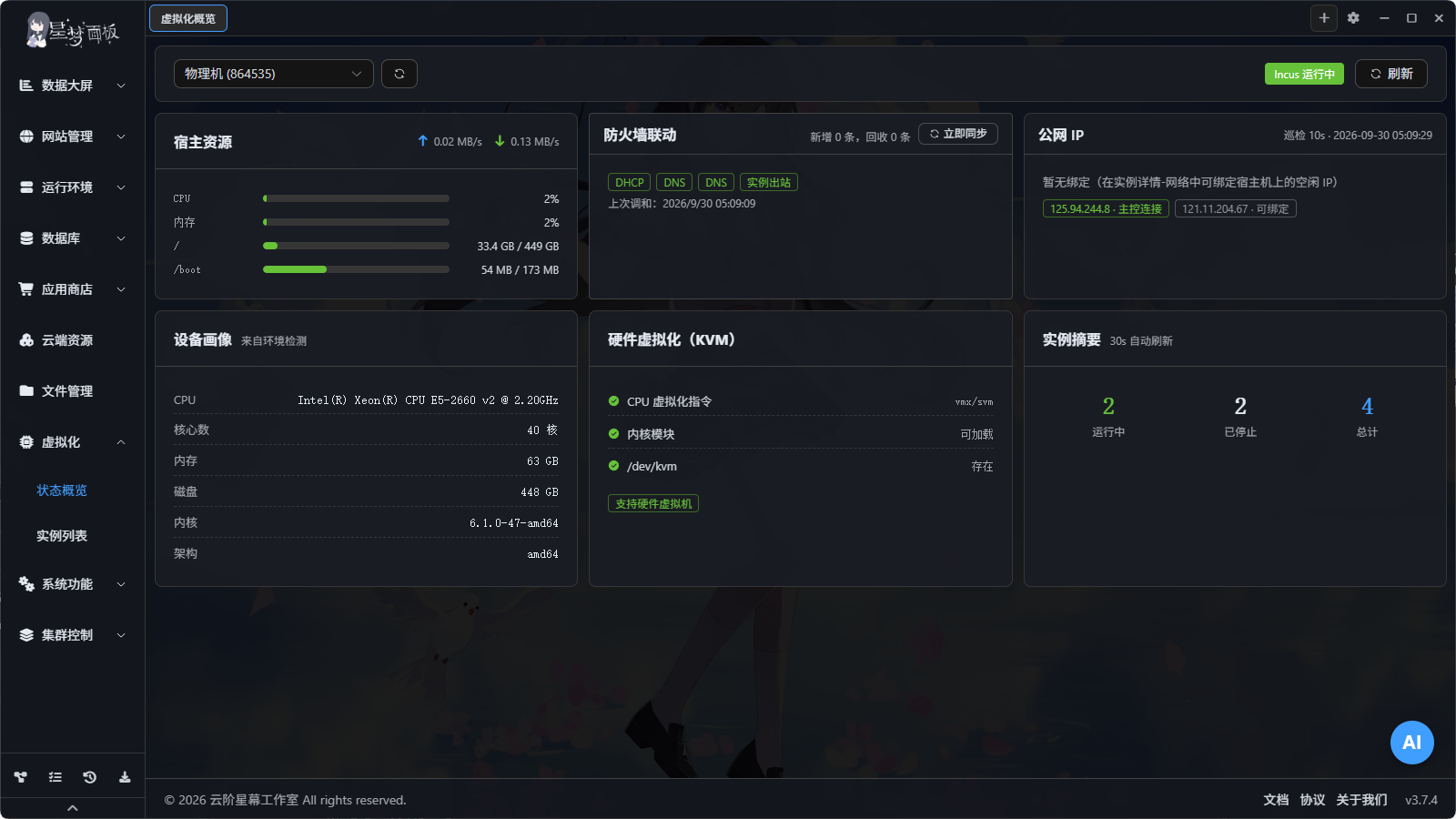Image resolution: width=1456 pixels, height=819 pixels.
Task: Click the 星梦面板 logo
Action: click(x=73, y=31)
